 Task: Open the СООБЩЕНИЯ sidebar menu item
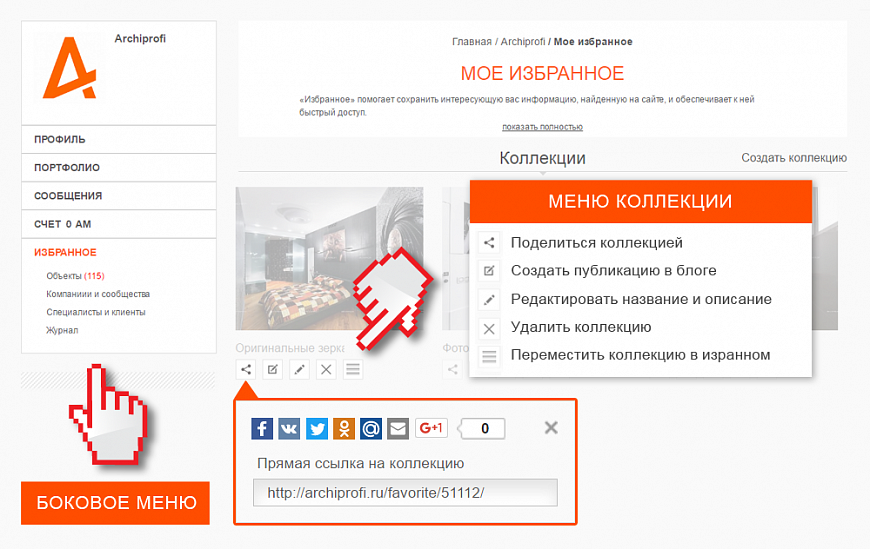tap(68, 196)
